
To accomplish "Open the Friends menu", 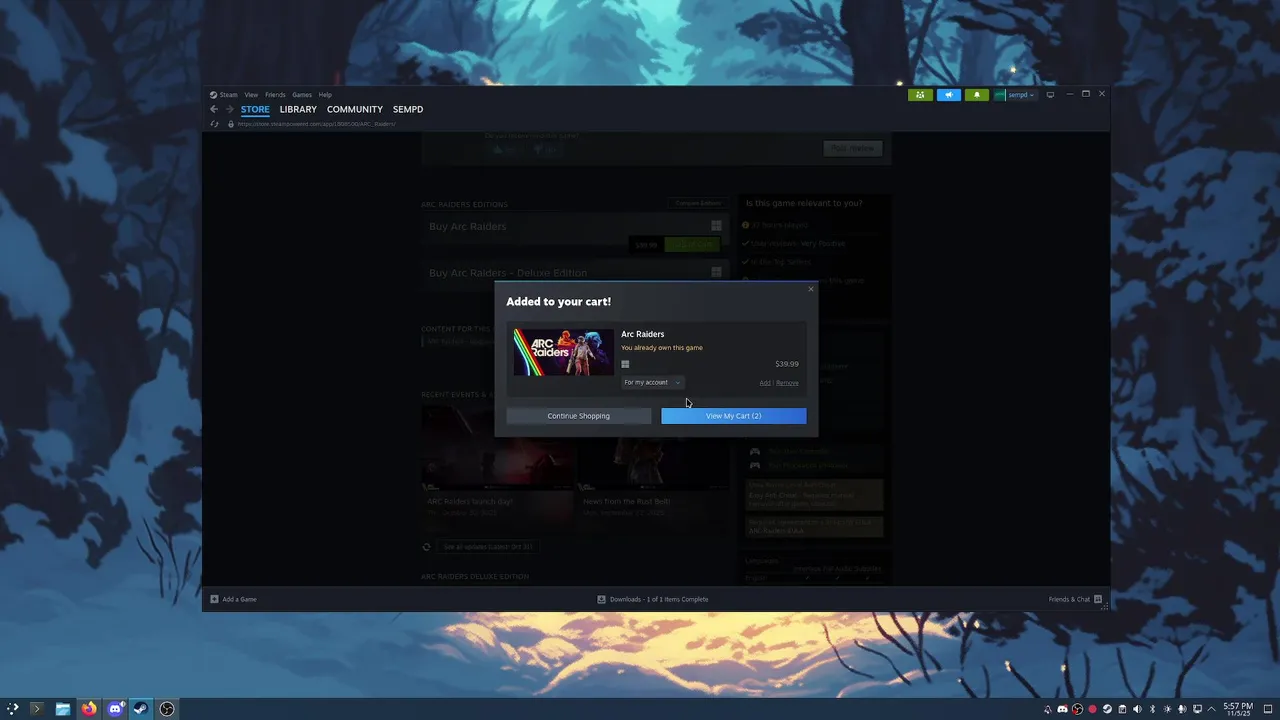I will click(x=275, y=95).
